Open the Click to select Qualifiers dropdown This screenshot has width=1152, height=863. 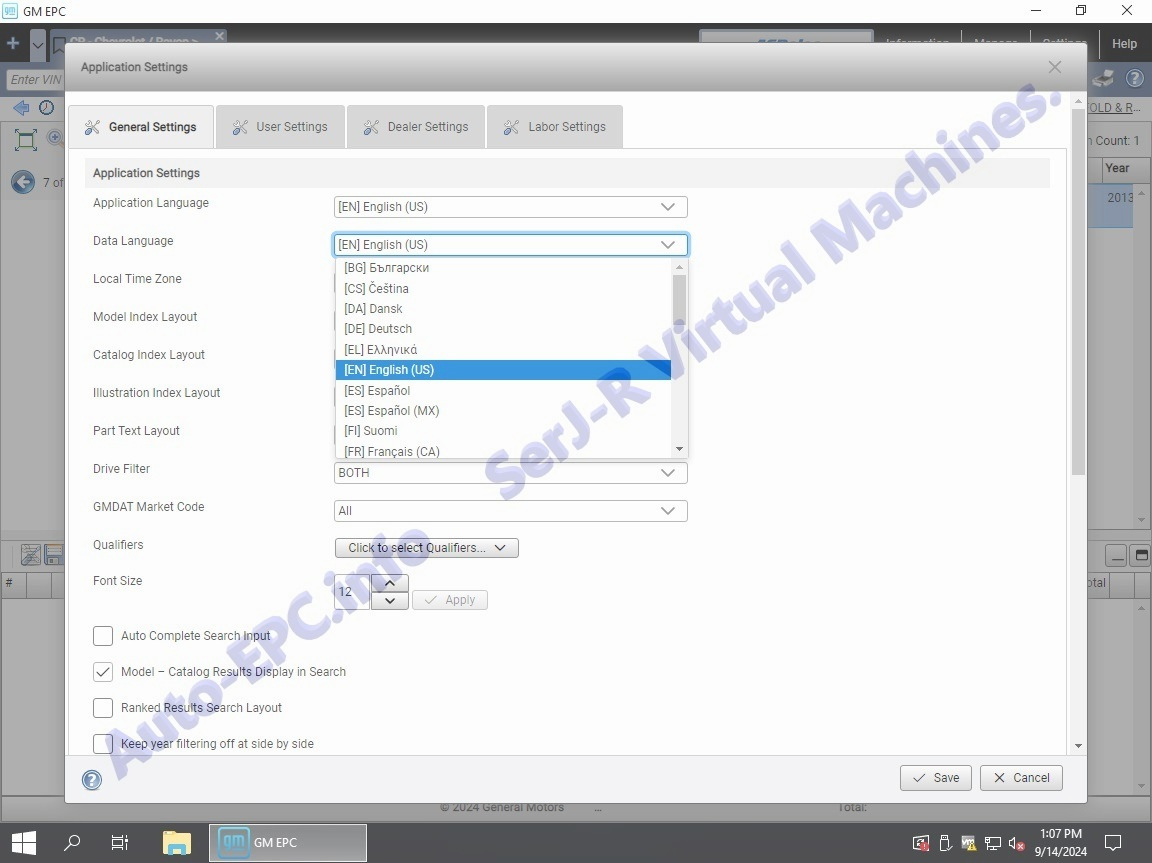click(426, 548)
